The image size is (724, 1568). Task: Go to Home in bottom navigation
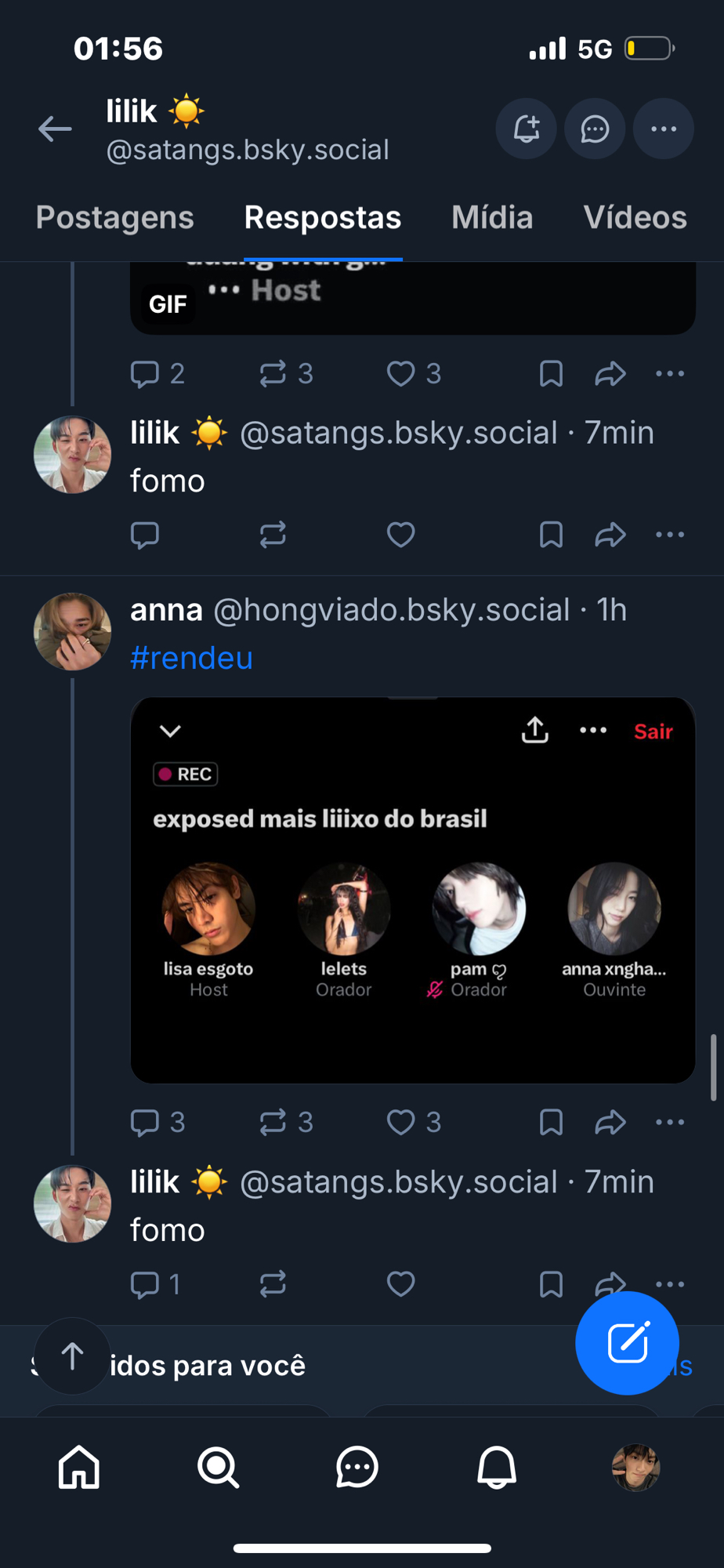pos(79,1467)
